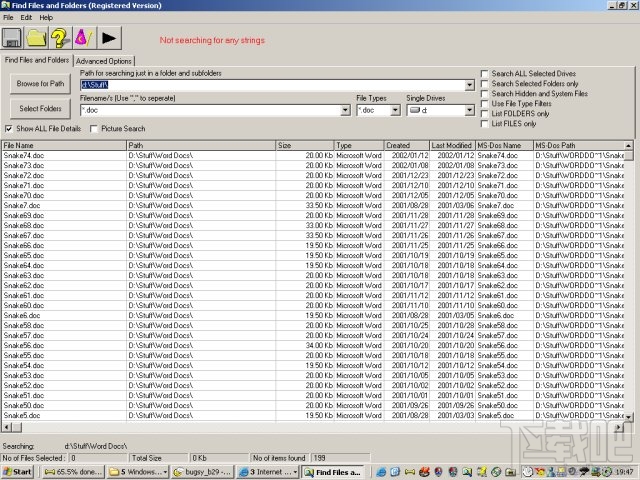640x480 pixels.
Task: Sort by File Name column header
Action: pyautogui.click(x=64, y=145)
